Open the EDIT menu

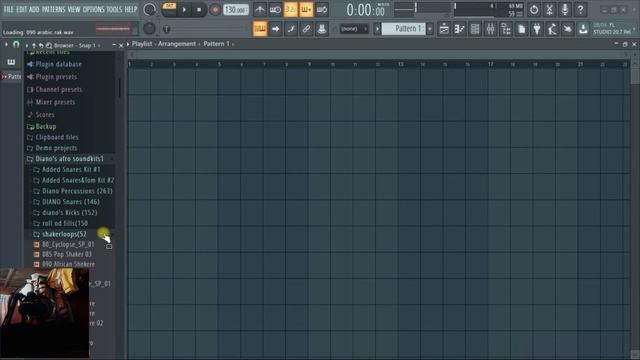[21, 9]
